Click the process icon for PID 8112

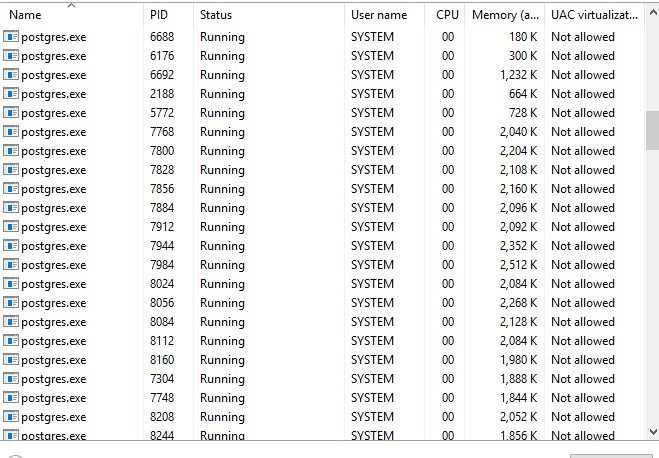coord(11,340)
